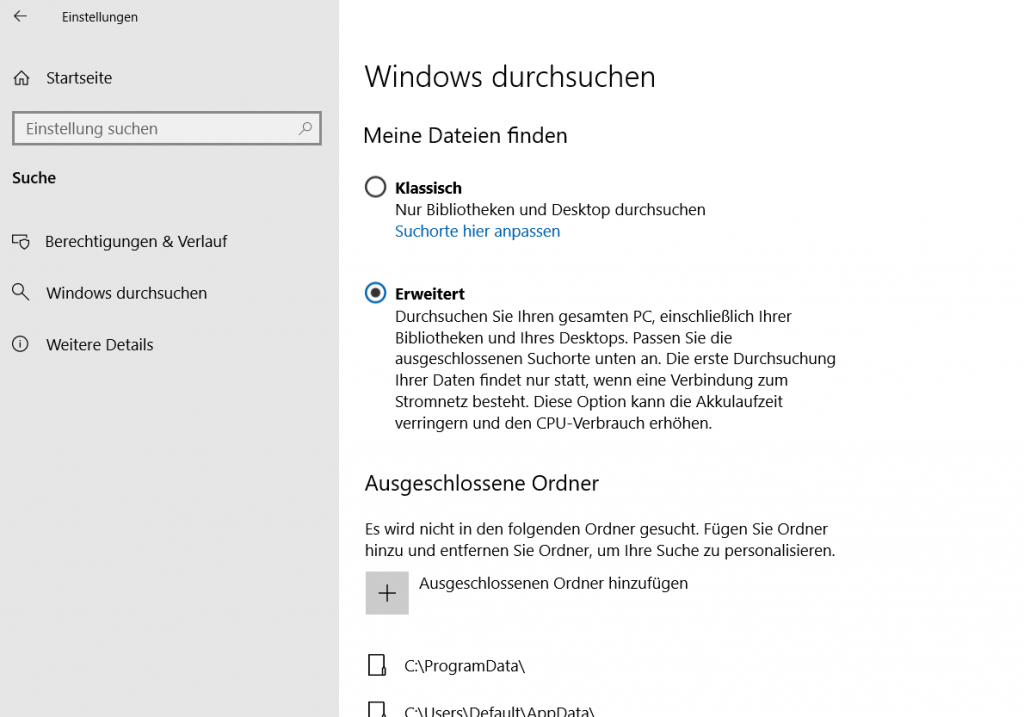
Task: Click the magnifier icon in search box
Action: 305,129
